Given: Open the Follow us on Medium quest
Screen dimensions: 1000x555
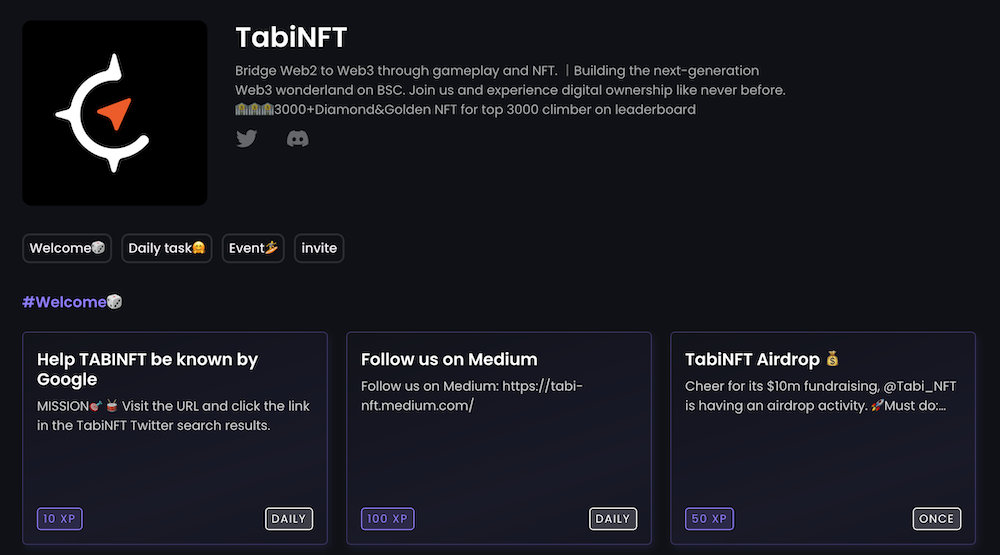Looking at the screenshot, I should [449, 360].
